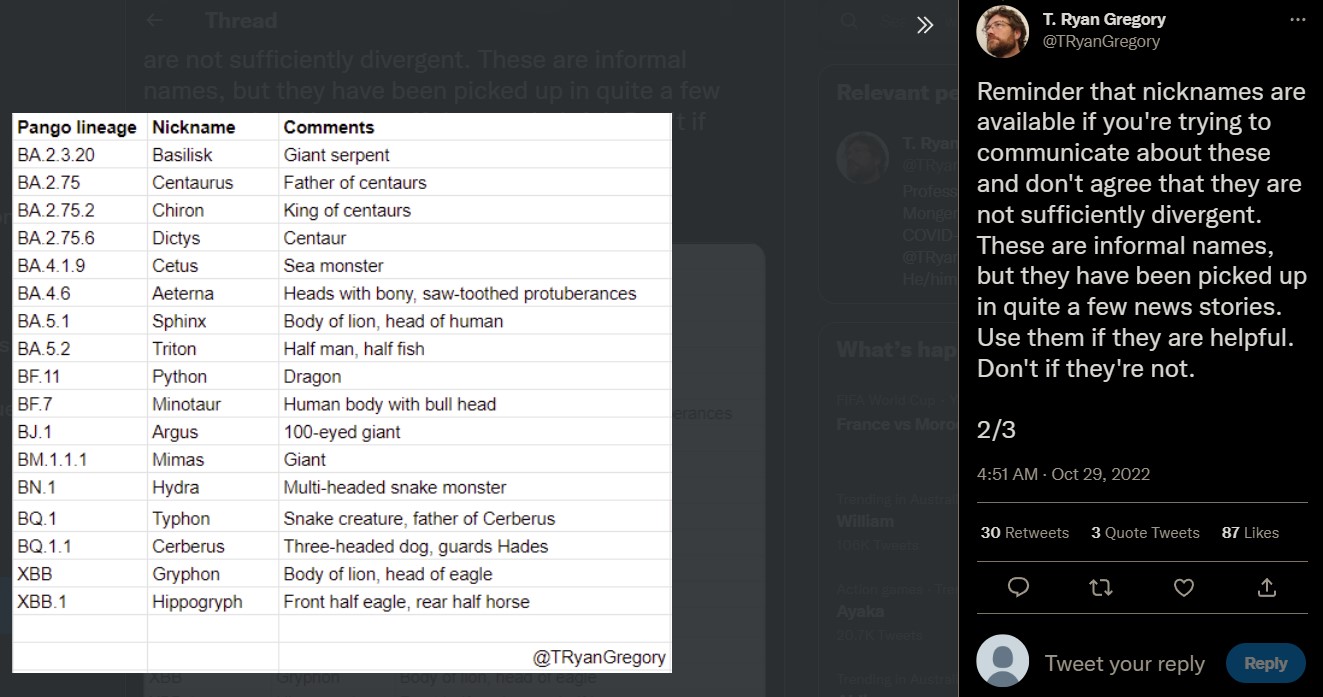1323x697 pixels.
Task: Click the search magnifier icon
Action: 849,21
